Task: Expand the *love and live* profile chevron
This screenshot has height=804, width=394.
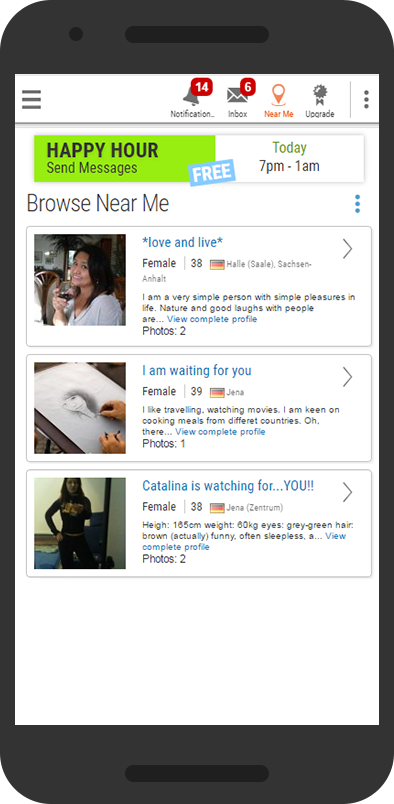Action: [348, 249]
